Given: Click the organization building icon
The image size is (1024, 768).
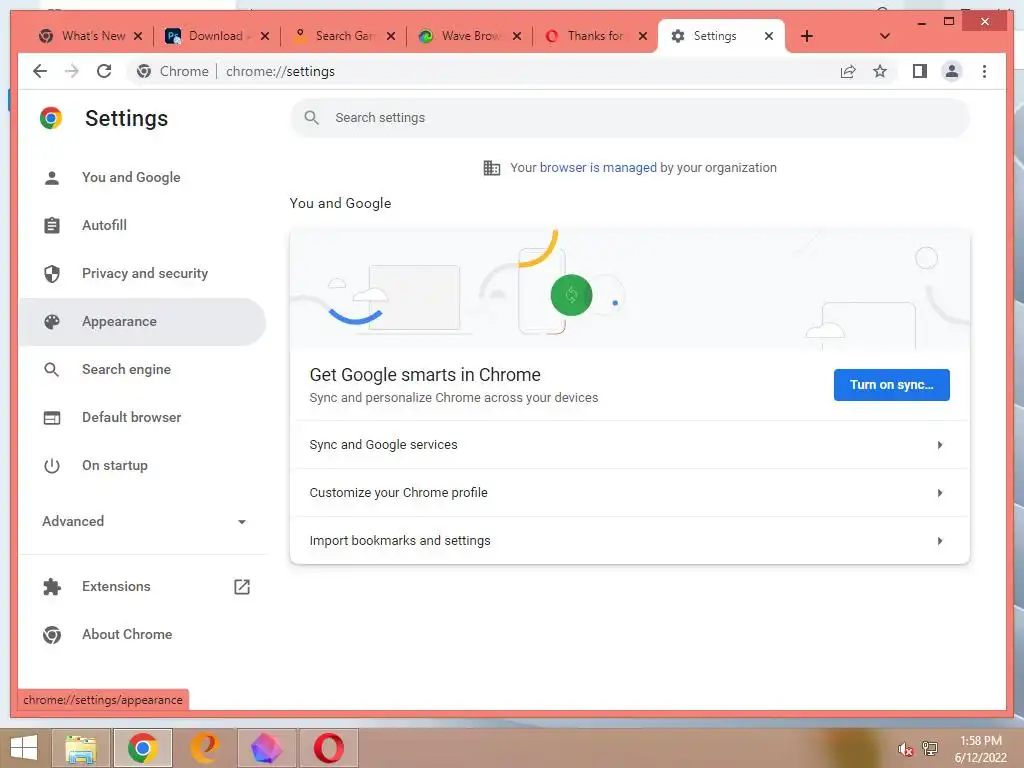Looking at the screenshot, I should [492, 168].
